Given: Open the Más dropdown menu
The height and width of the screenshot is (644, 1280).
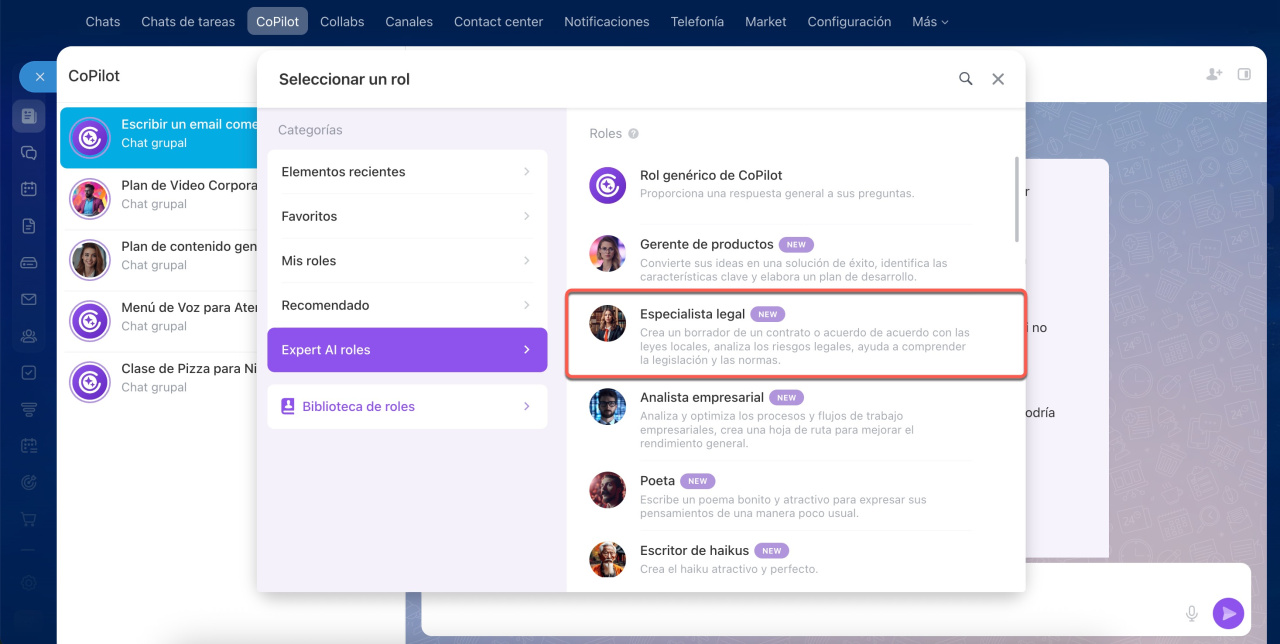Looking at the screenshot, I should [930, 21].
